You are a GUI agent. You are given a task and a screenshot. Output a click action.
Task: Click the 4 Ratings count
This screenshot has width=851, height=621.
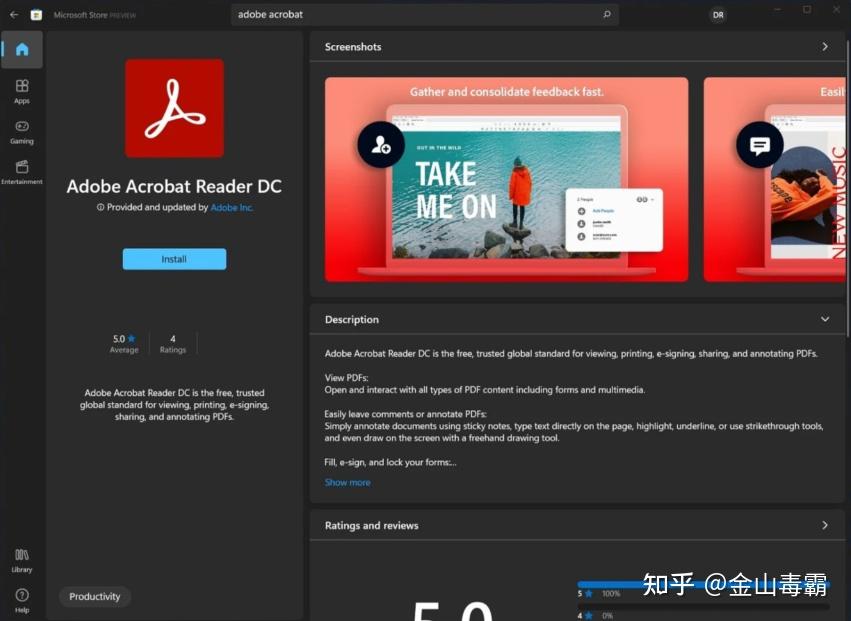coord(173,344)
